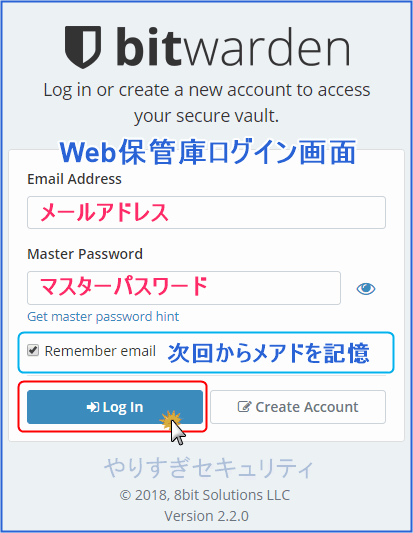413x533 pixels.
Task: Click the Version 2.2.0 text
Action: (x=206, y=516)
